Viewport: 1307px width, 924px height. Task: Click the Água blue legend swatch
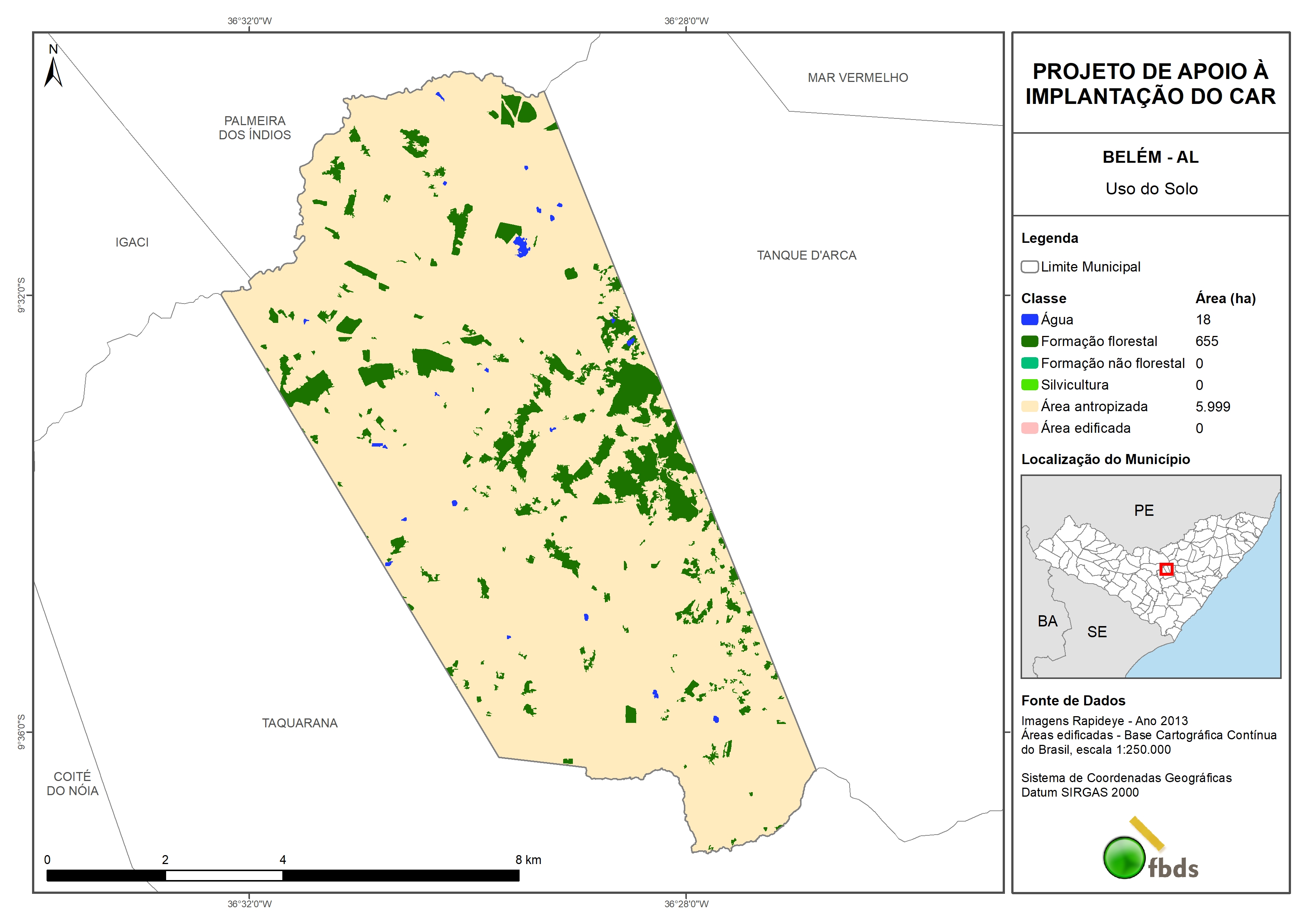(1029, 320)
